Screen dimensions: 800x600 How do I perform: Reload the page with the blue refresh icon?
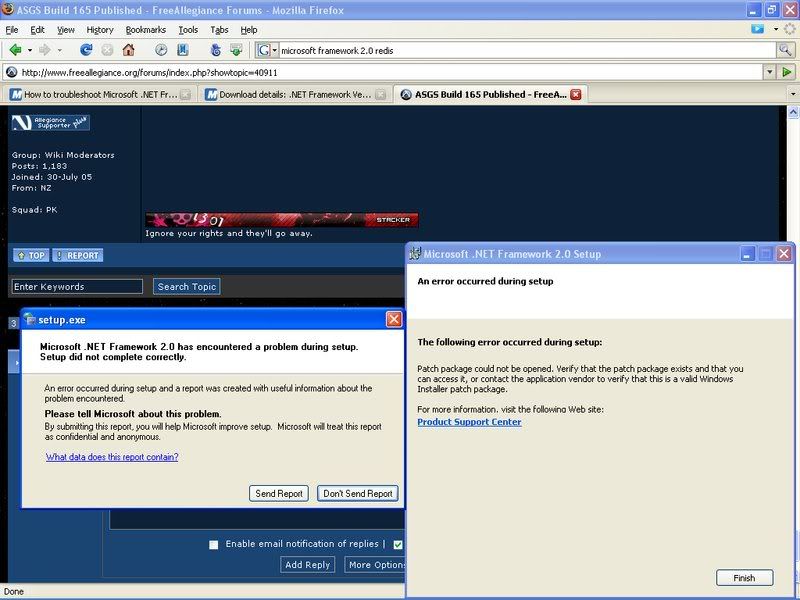(x=86, y=50)
